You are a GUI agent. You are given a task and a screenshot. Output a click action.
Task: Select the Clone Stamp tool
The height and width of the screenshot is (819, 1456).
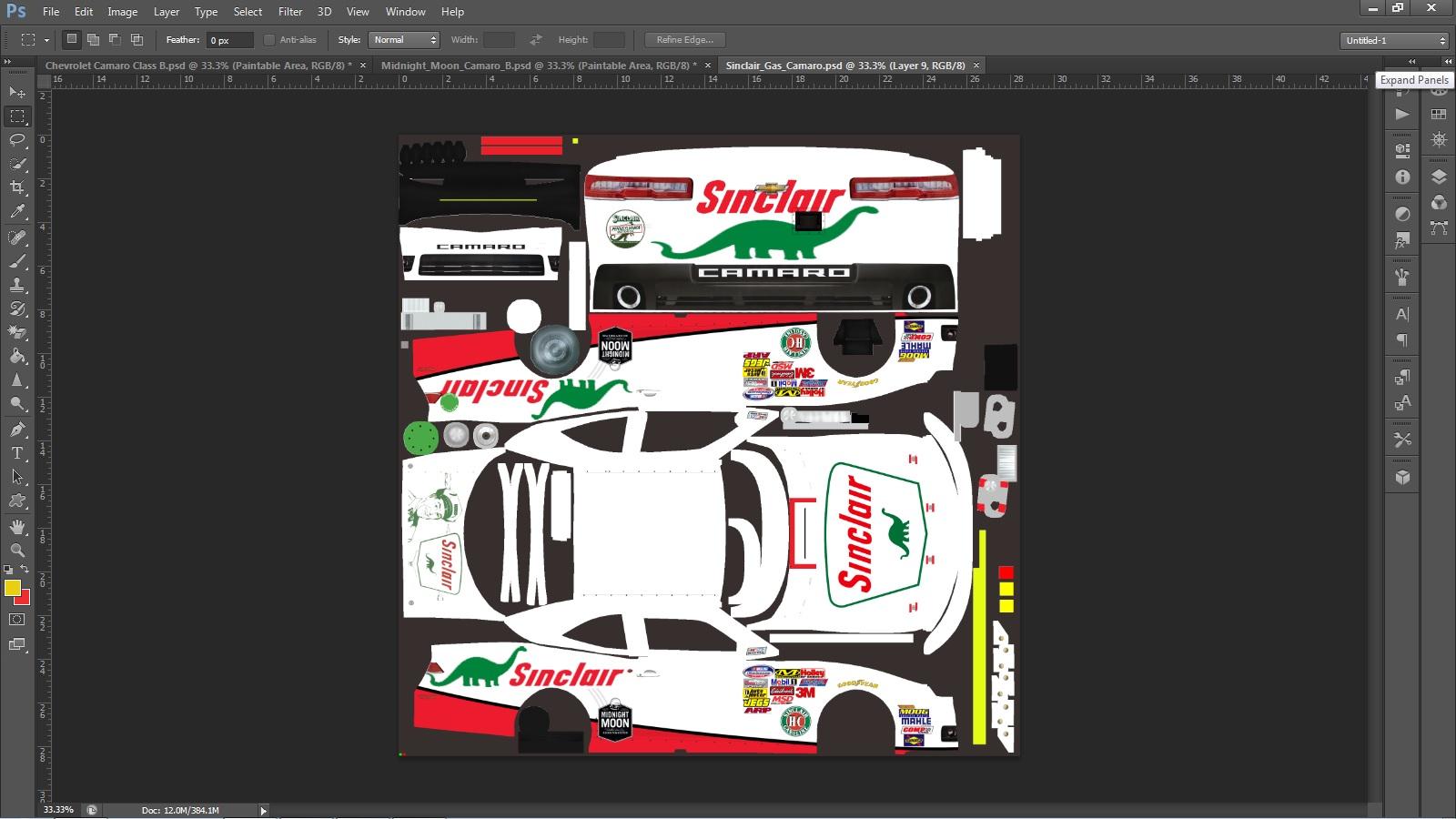(17, 285)
